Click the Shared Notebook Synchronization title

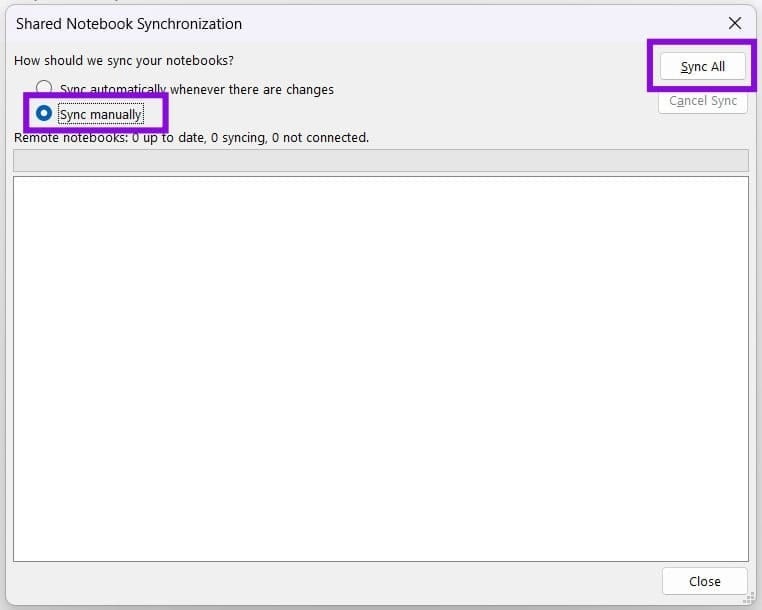point(129,24)
